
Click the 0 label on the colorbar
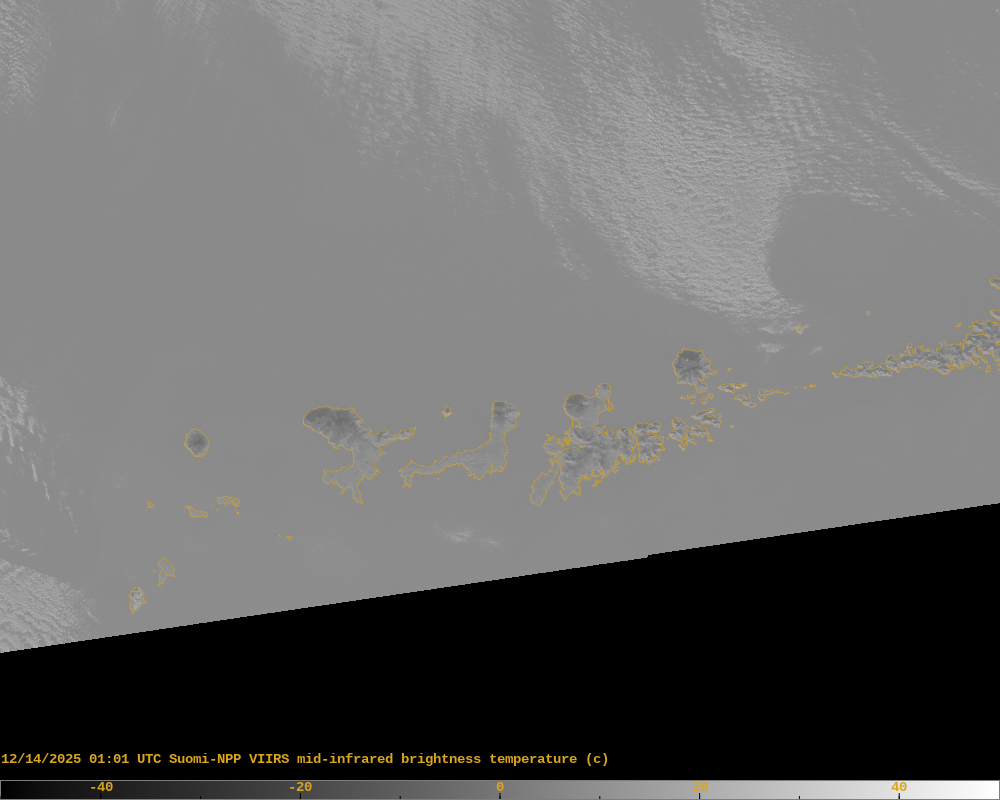(x=499, y=787)
